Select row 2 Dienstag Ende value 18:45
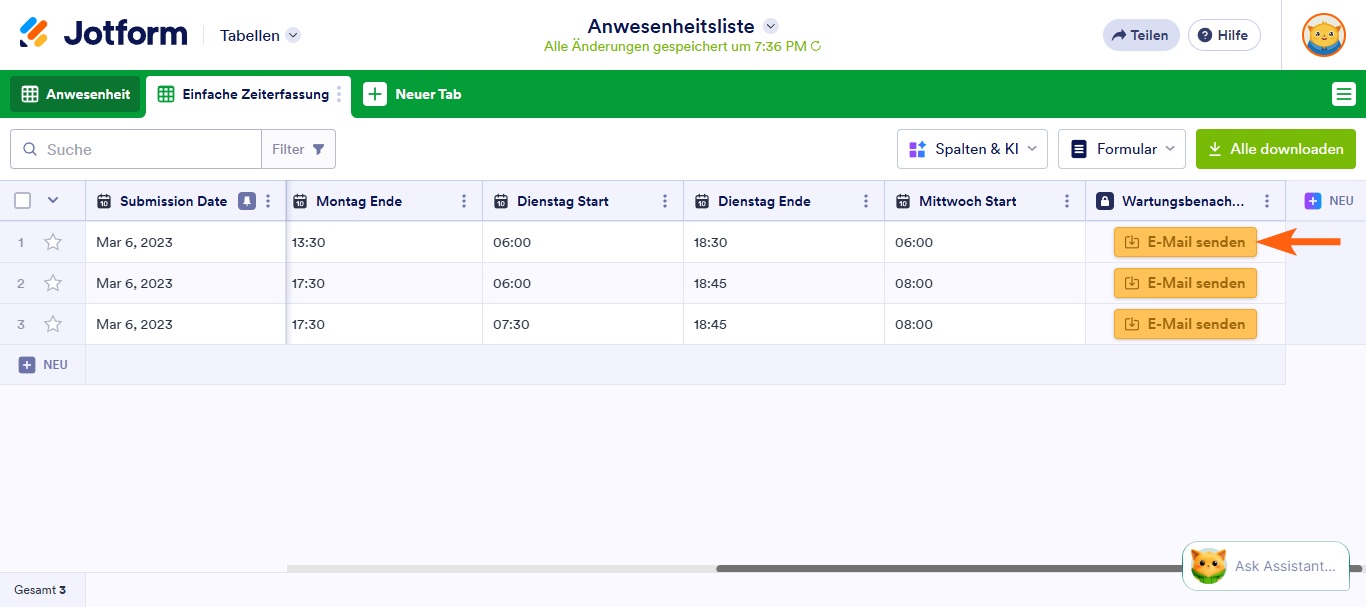 coord(784,283)
